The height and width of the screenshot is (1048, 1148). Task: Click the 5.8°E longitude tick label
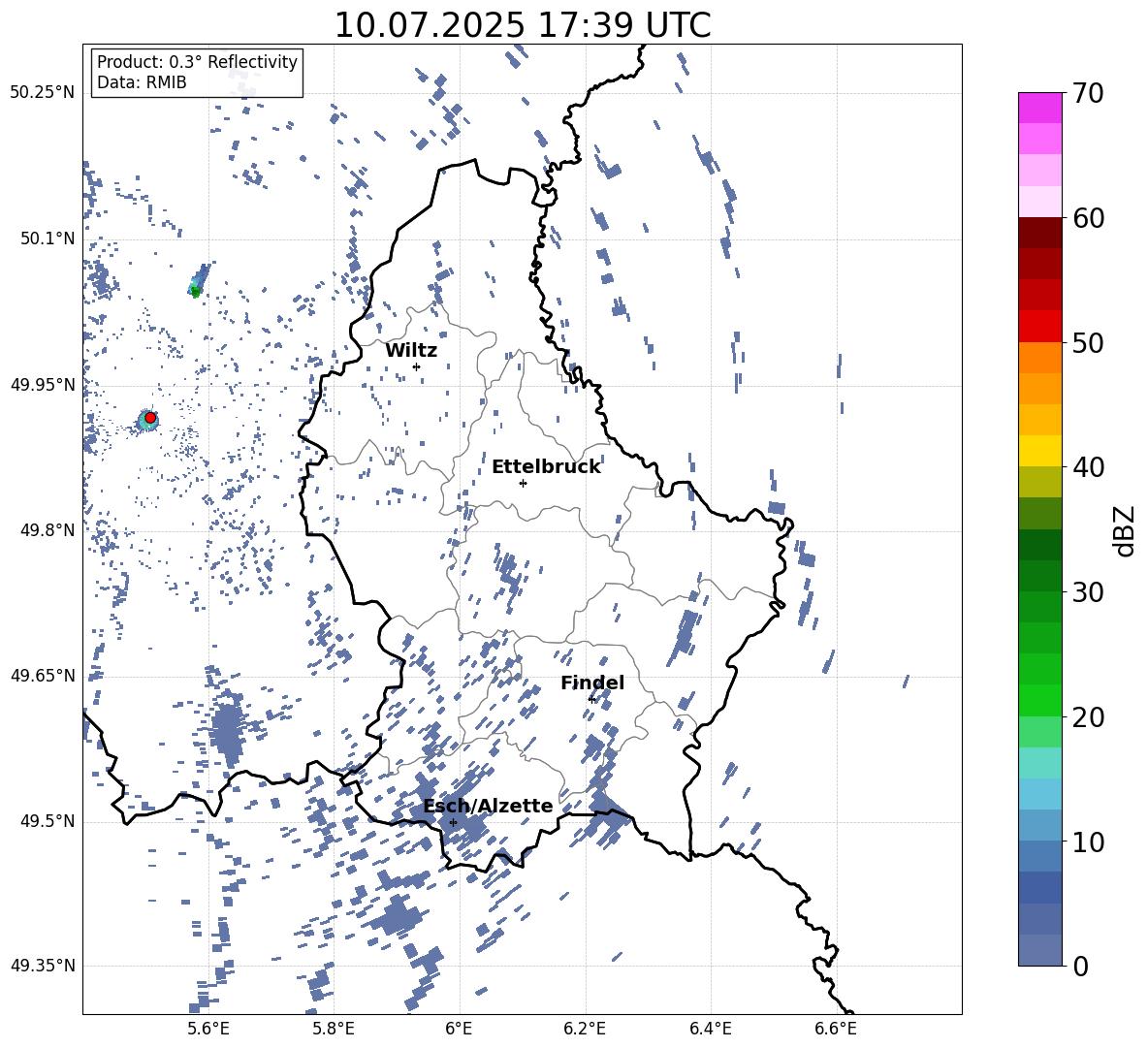[334, 1029]
